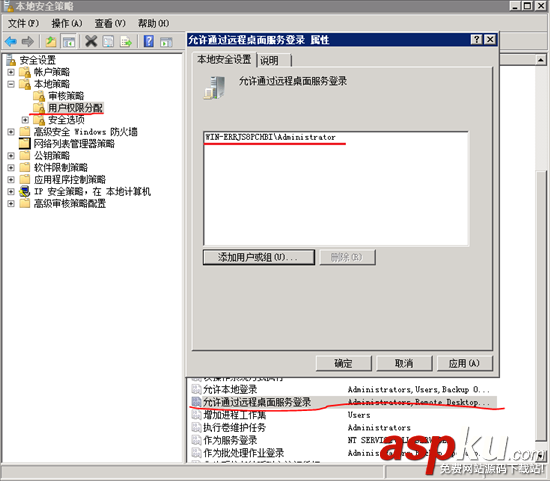The width and height of the screenshot is (550, 481).
Task: Collapse the 本地策略 tree node
Action: [11, 84]
